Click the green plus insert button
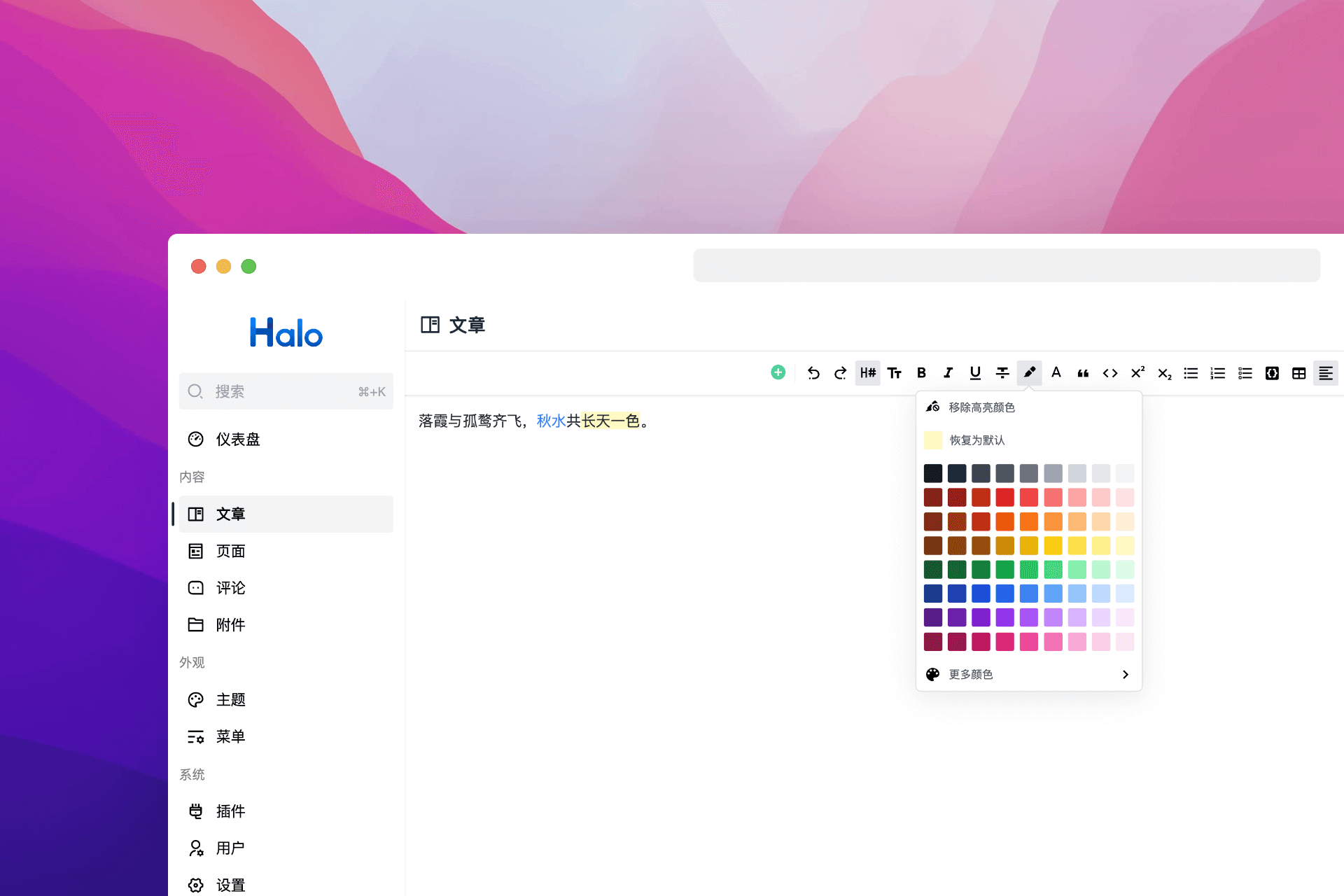Viewport: 1344px width, 896px height. 778,372
